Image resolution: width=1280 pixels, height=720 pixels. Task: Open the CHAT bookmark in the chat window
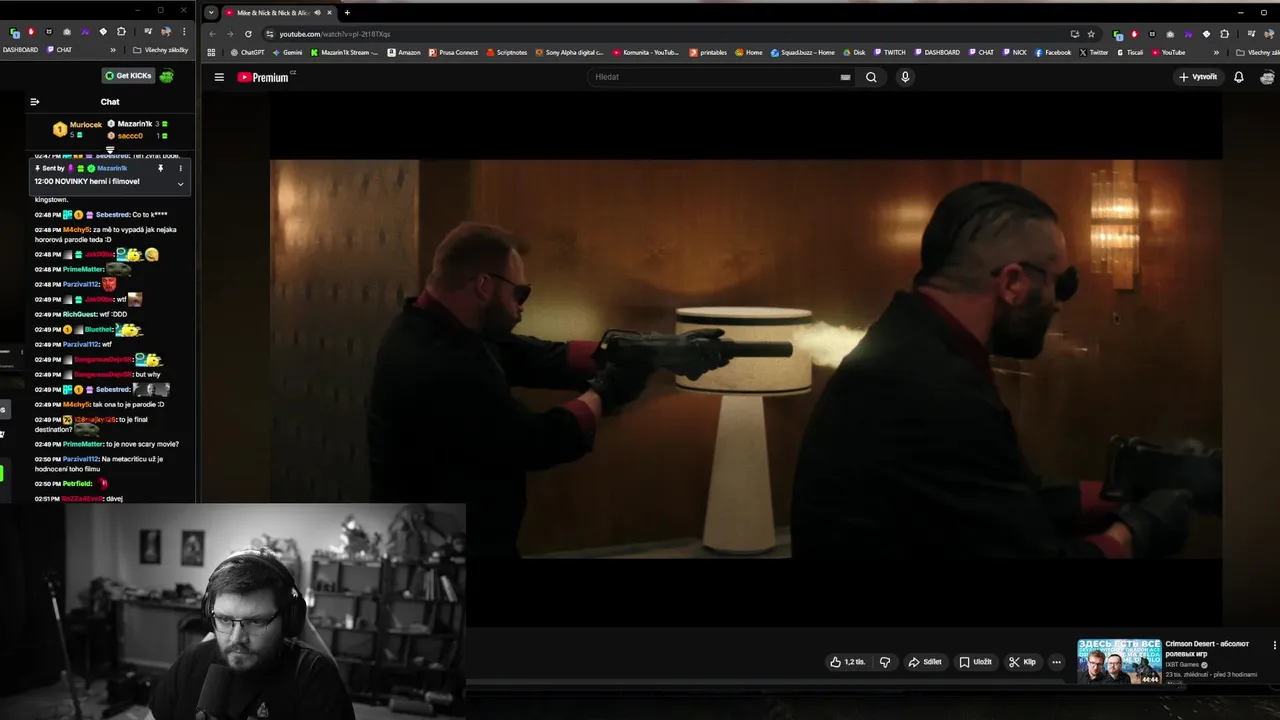[x=59, y=50]
